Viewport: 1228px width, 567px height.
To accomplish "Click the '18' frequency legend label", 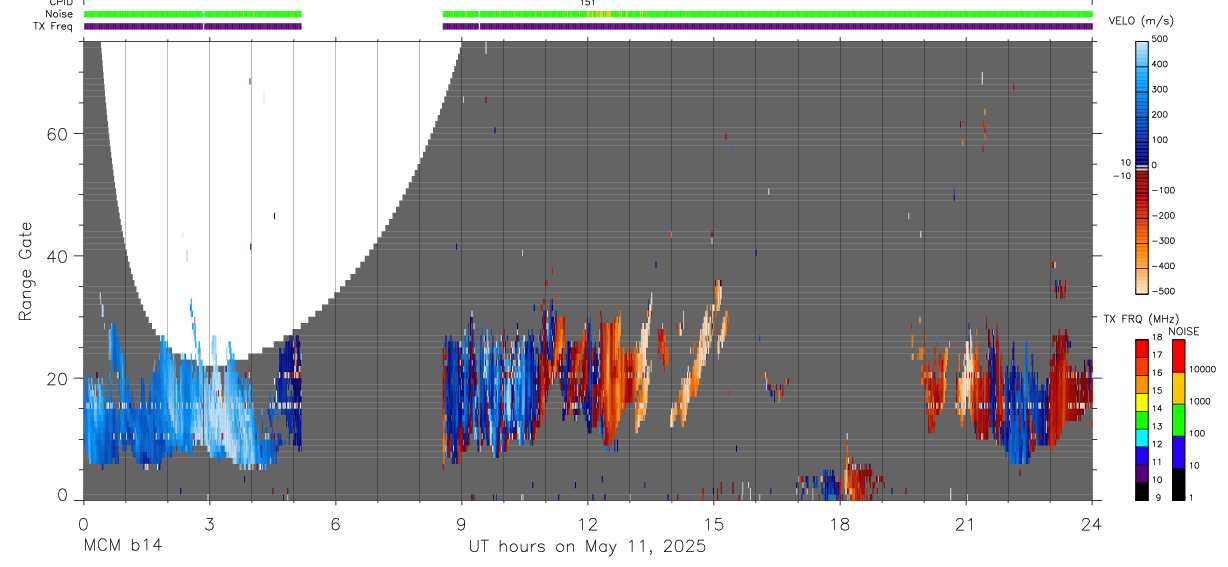I will pos(1157,338).
